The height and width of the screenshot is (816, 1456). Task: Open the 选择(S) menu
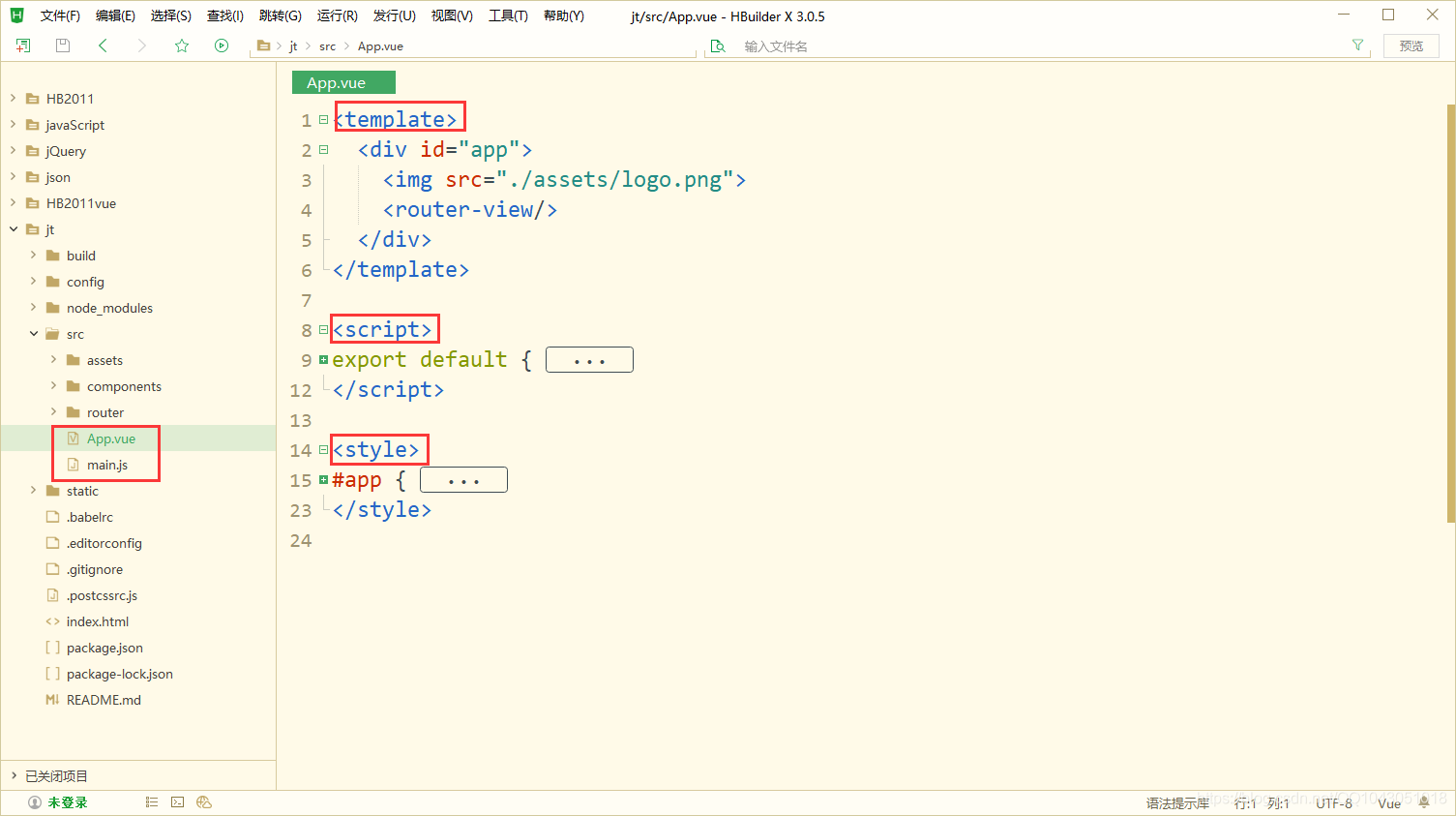[x=170, y=15]
